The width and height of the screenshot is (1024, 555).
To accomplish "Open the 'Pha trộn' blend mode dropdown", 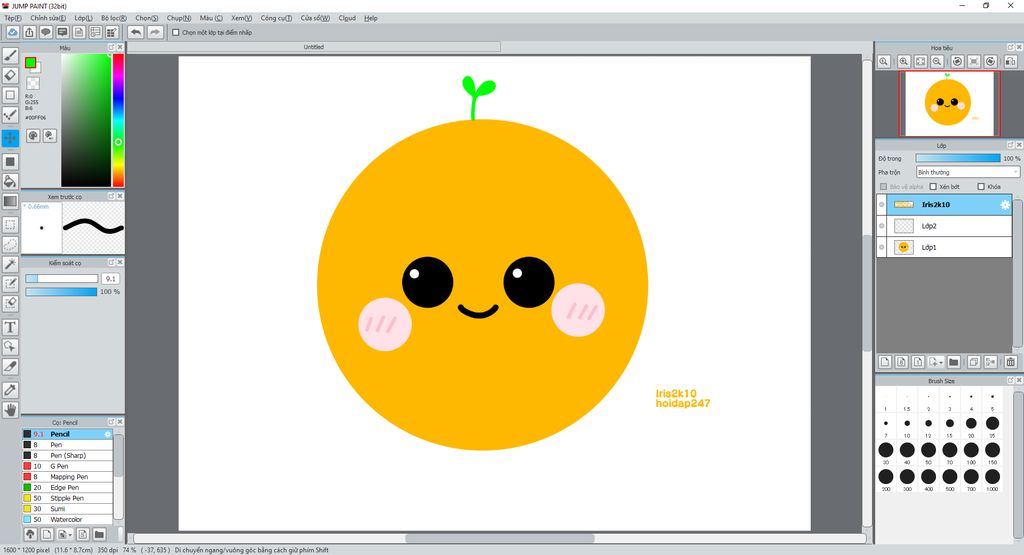I will click(x=967, y=172).
